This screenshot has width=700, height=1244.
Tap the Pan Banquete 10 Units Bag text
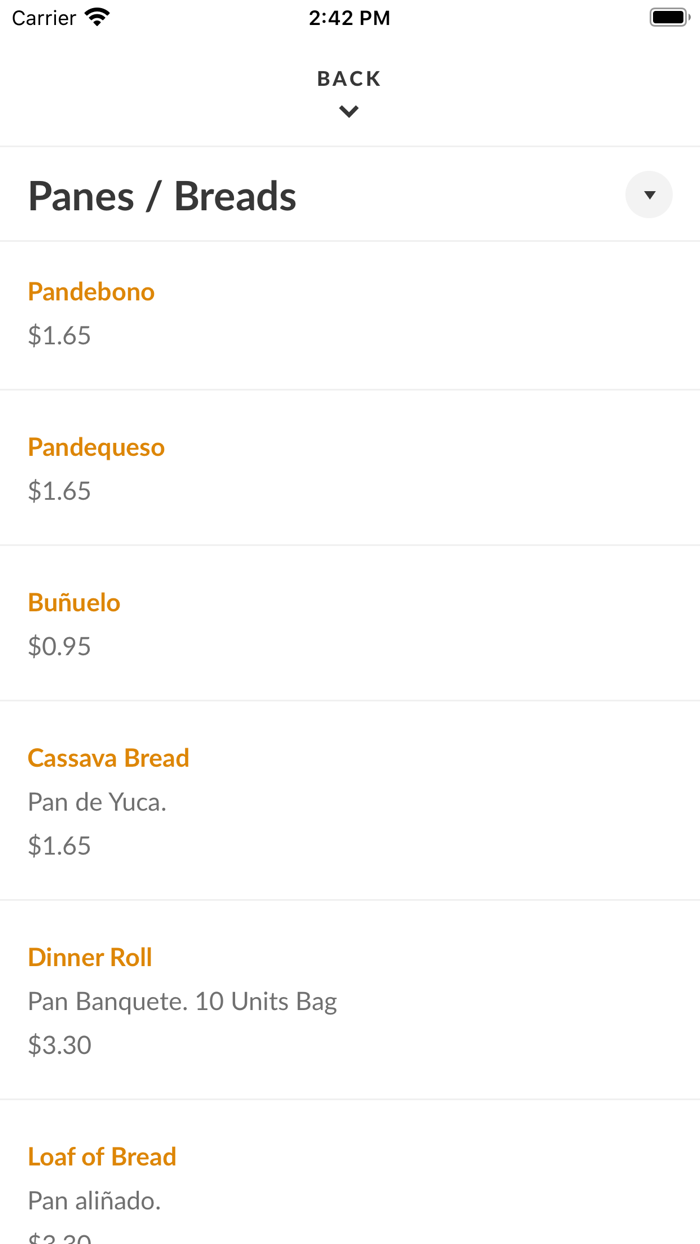click(x=182, y=1001)
